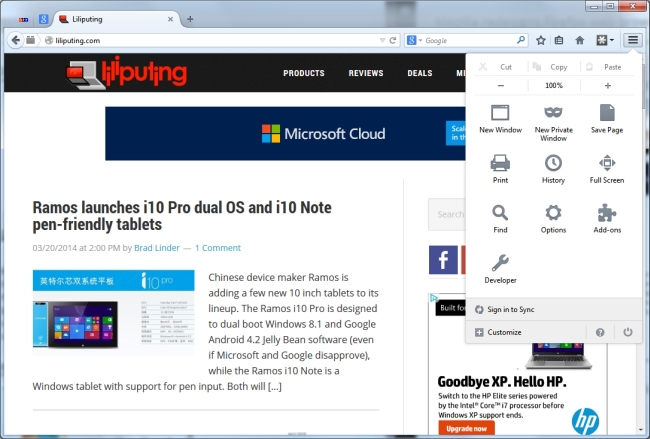Click the Google search input field
The width and height of the screenshot is (650, 439).
tap(470, 40)
